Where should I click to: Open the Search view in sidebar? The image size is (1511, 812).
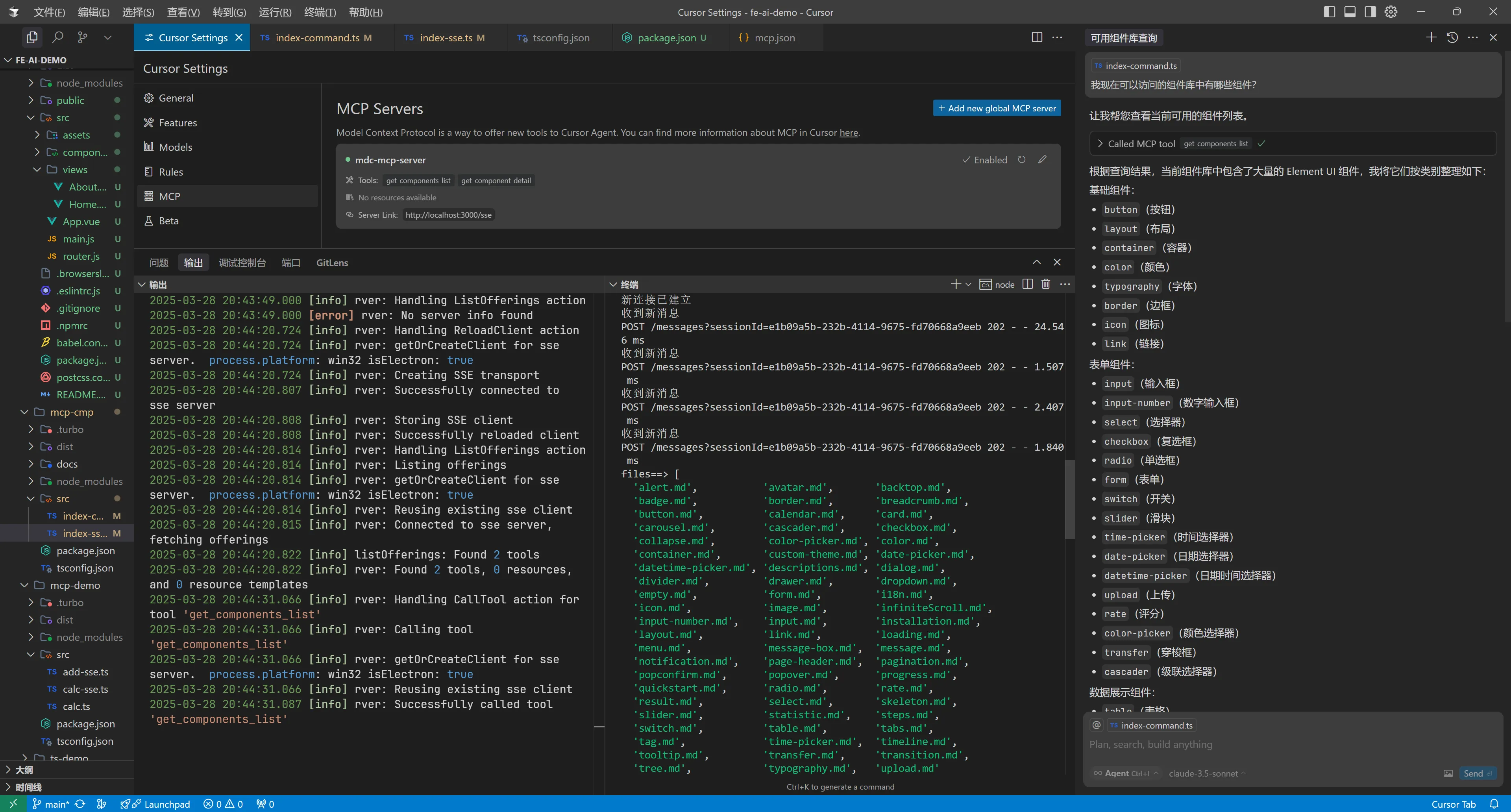click(57, 37)
